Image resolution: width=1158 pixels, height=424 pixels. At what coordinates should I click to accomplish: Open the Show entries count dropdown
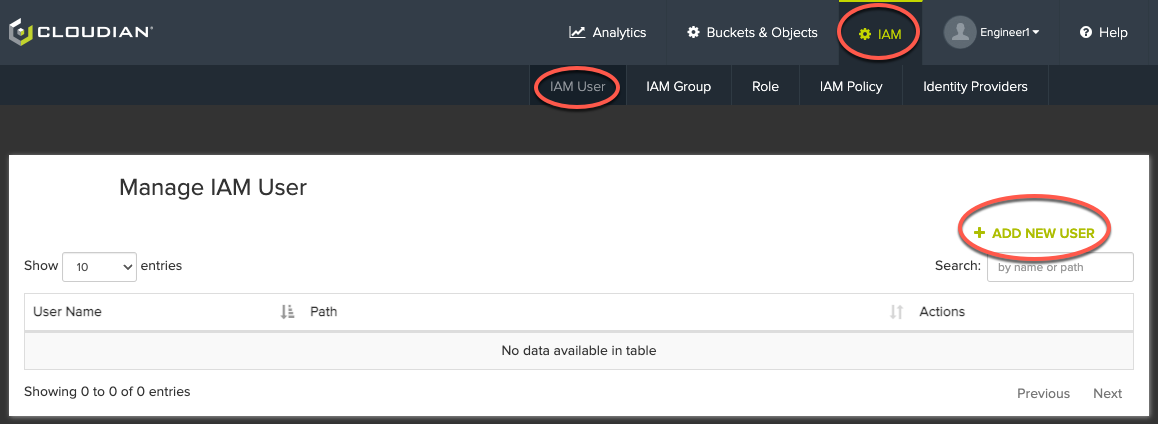(99, 267)
